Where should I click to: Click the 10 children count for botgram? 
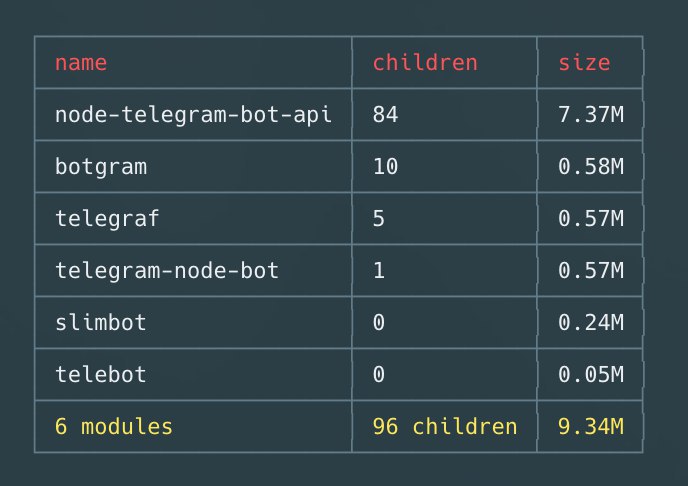point(385,167)
